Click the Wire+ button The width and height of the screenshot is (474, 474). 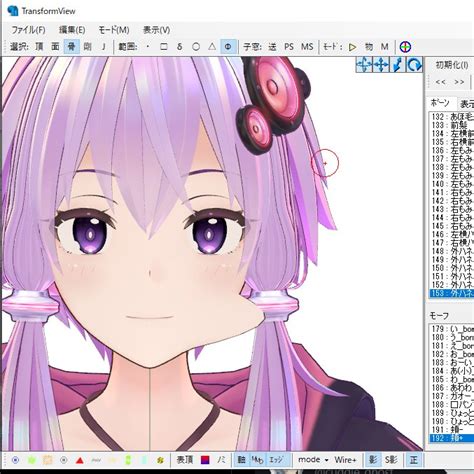[x=345, y=460]
